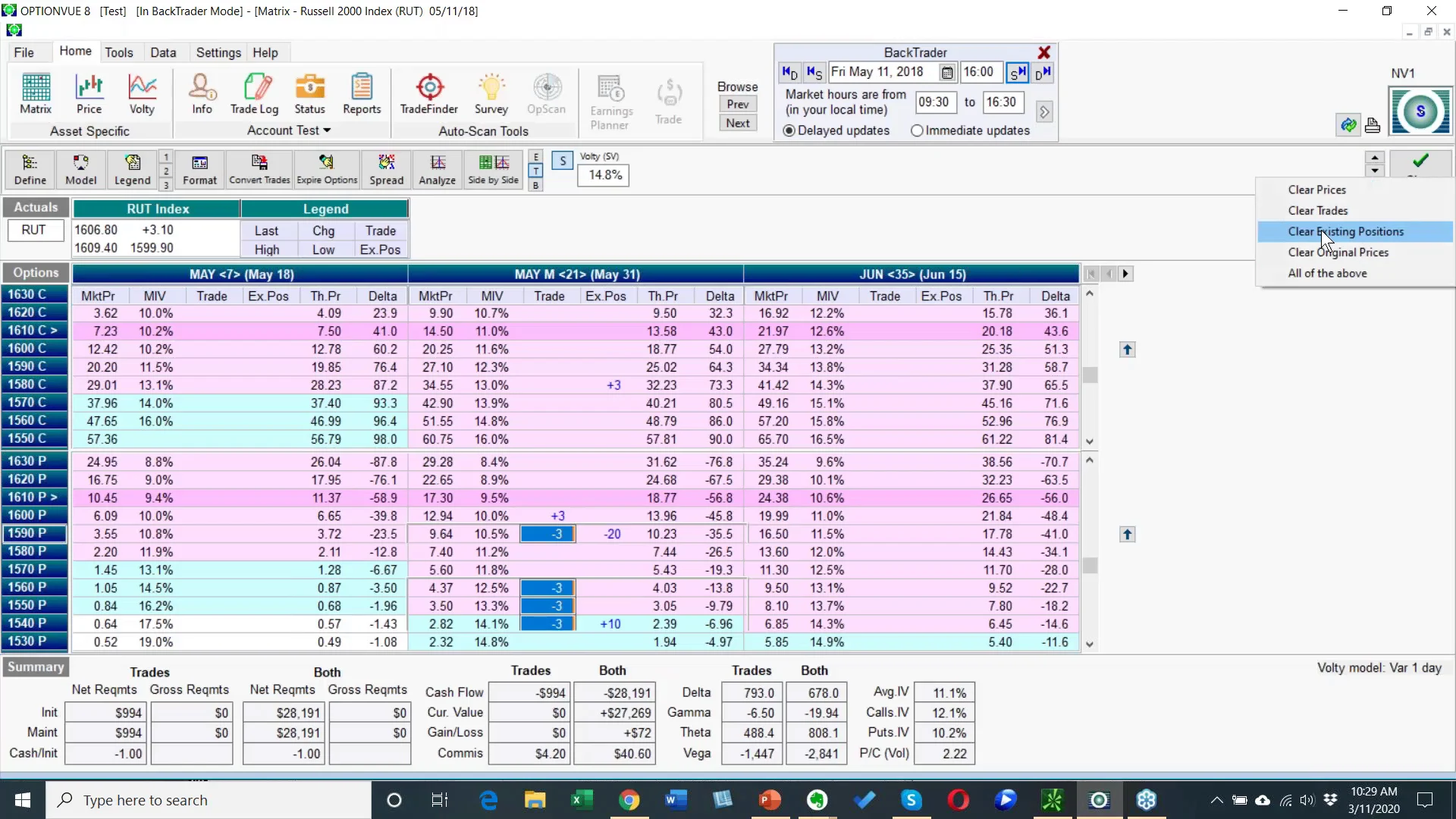Click the Model toolbar icon

[81, 169]
